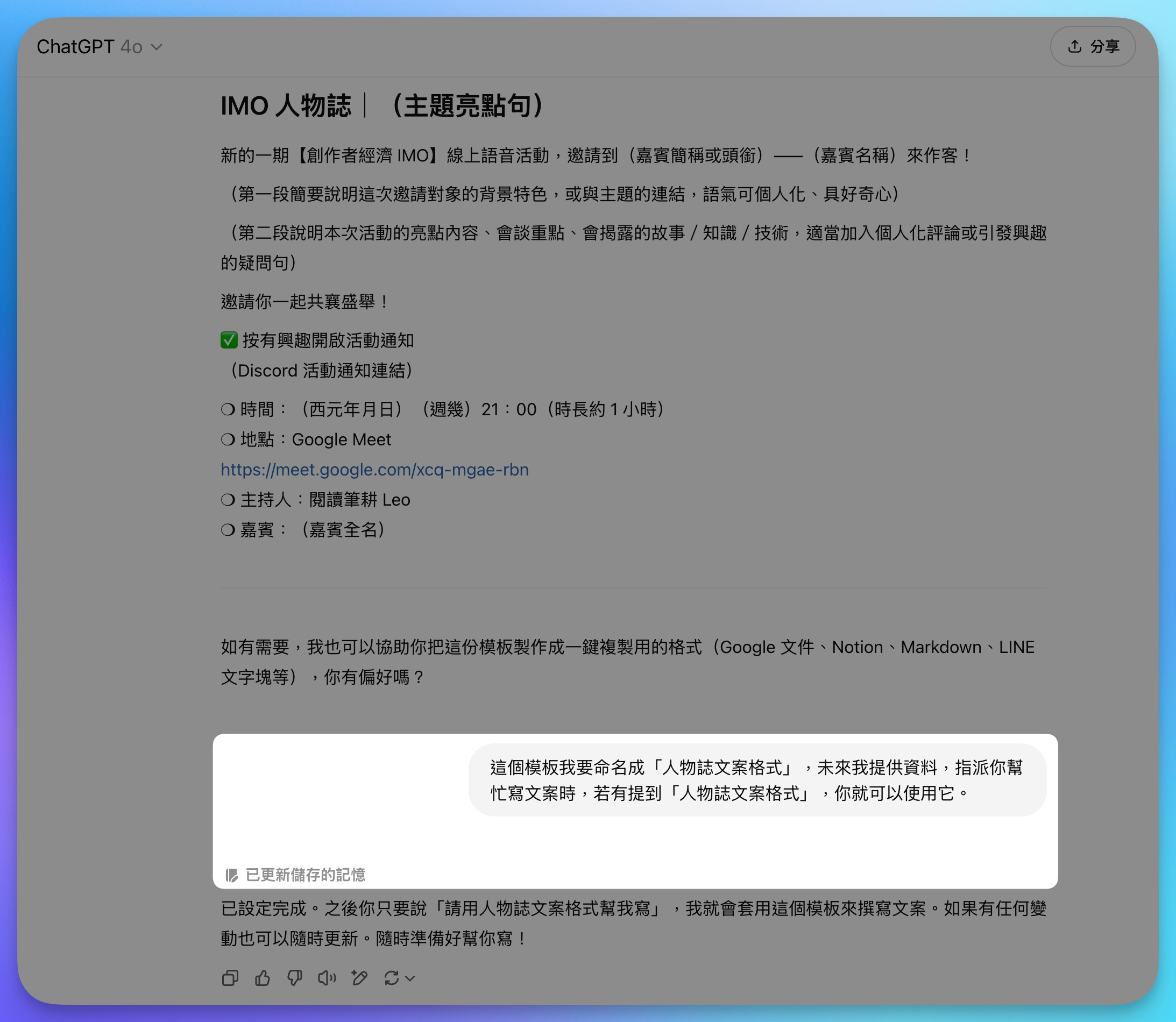Copy the response with the copy icon

230,978
